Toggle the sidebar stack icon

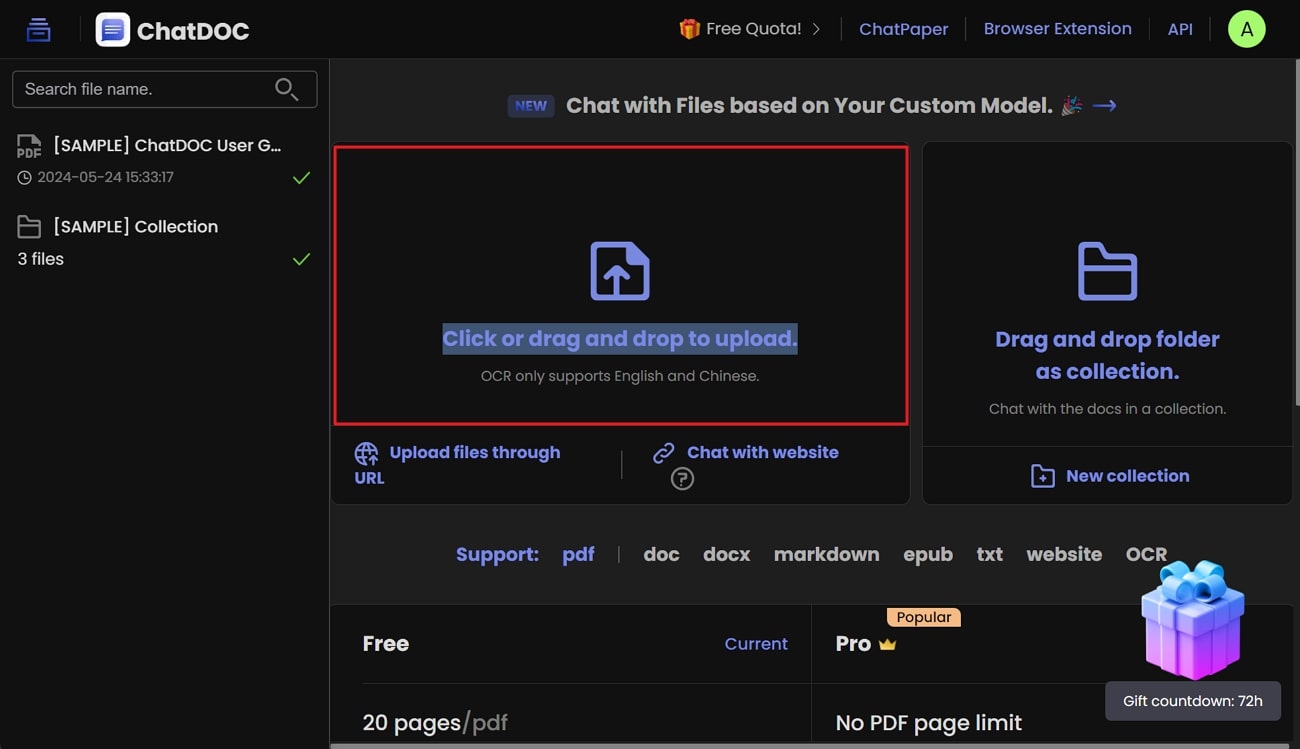pyautogui.click(x=38, y=30)
